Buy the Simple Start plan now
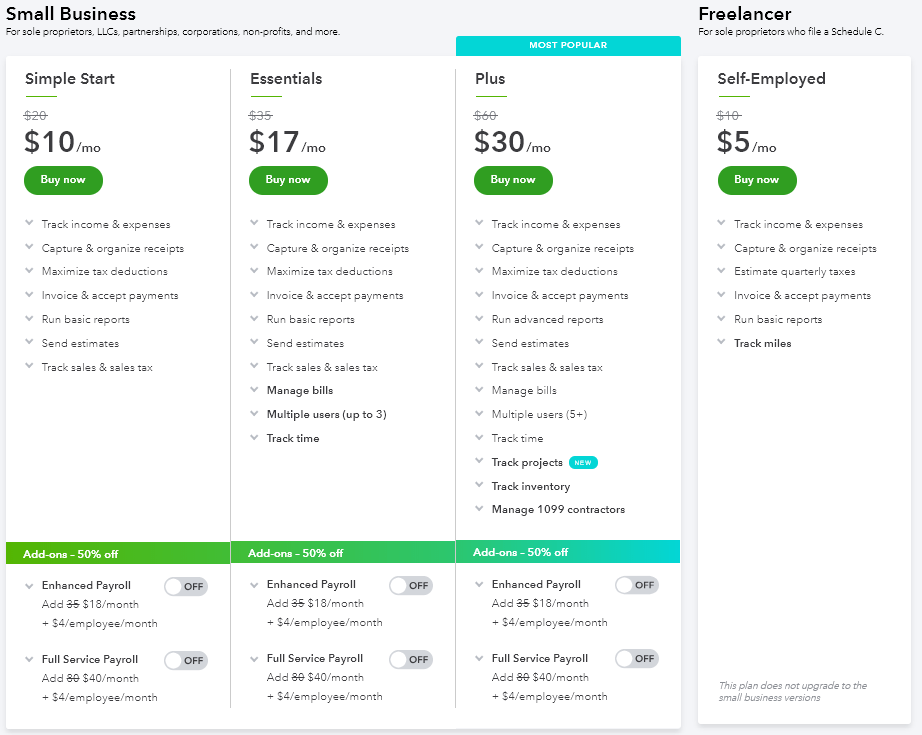The height and width of the screenshot is (735, 922). click(x=63, y=180)
